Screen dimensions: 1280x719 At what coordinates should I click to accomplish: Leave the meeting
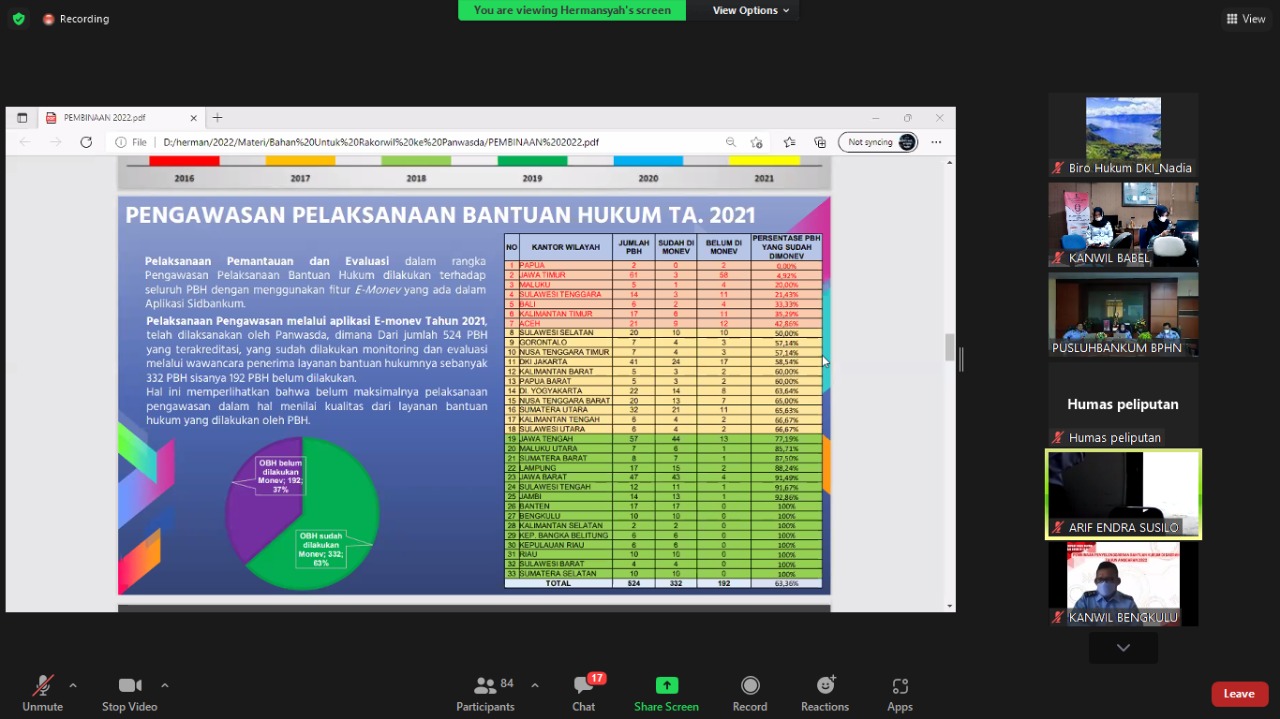[1239, 694]
